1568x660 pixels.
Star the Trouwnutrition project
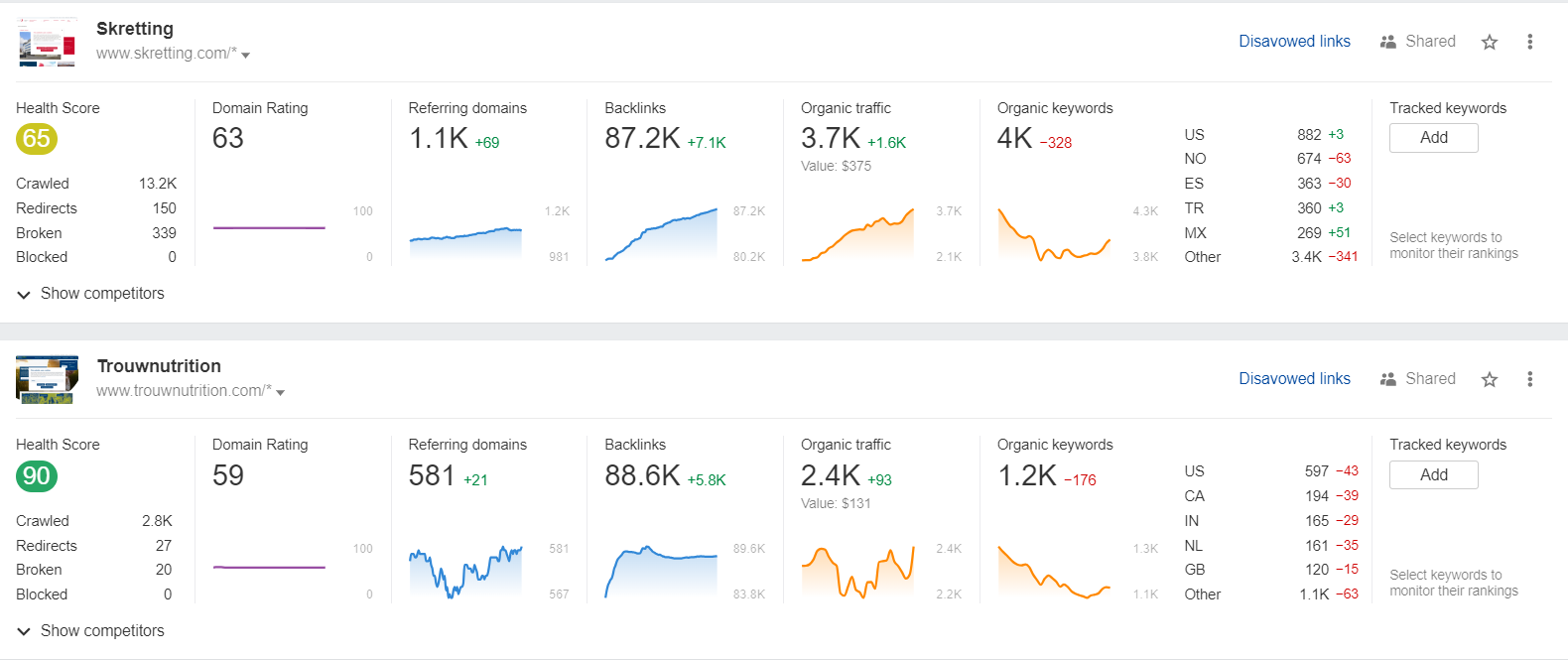click(x=1489, y=379)
